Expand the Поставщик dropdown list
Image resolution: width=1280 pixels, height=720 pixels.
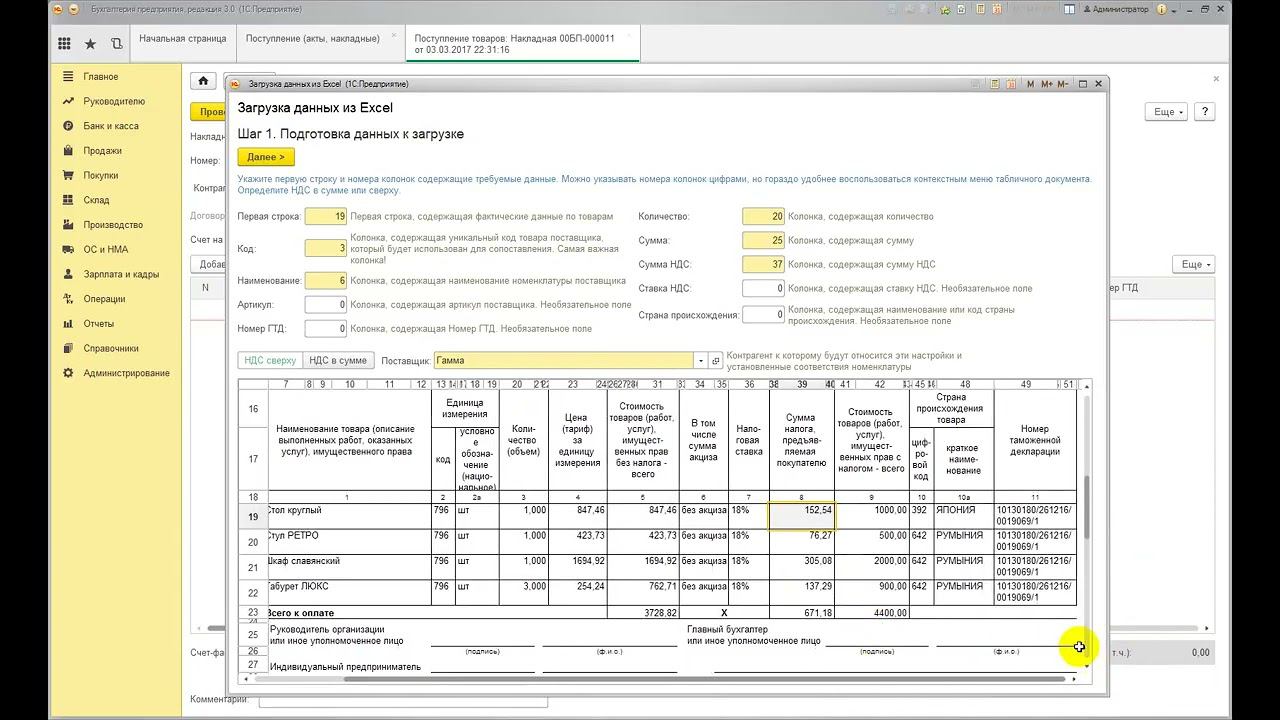click(702, 361)
